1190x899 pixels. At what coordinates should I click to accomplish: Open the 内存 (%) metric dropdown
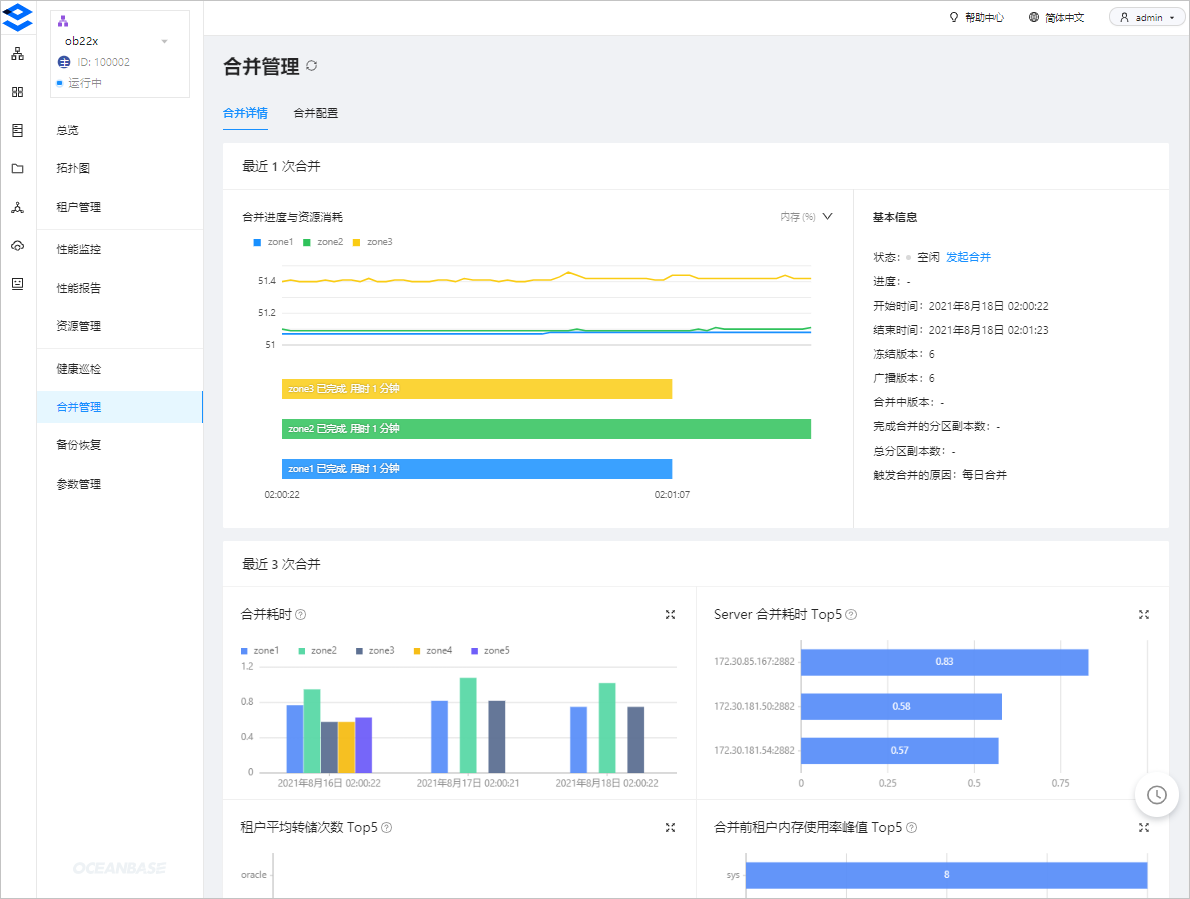click(x=806, y=217)
